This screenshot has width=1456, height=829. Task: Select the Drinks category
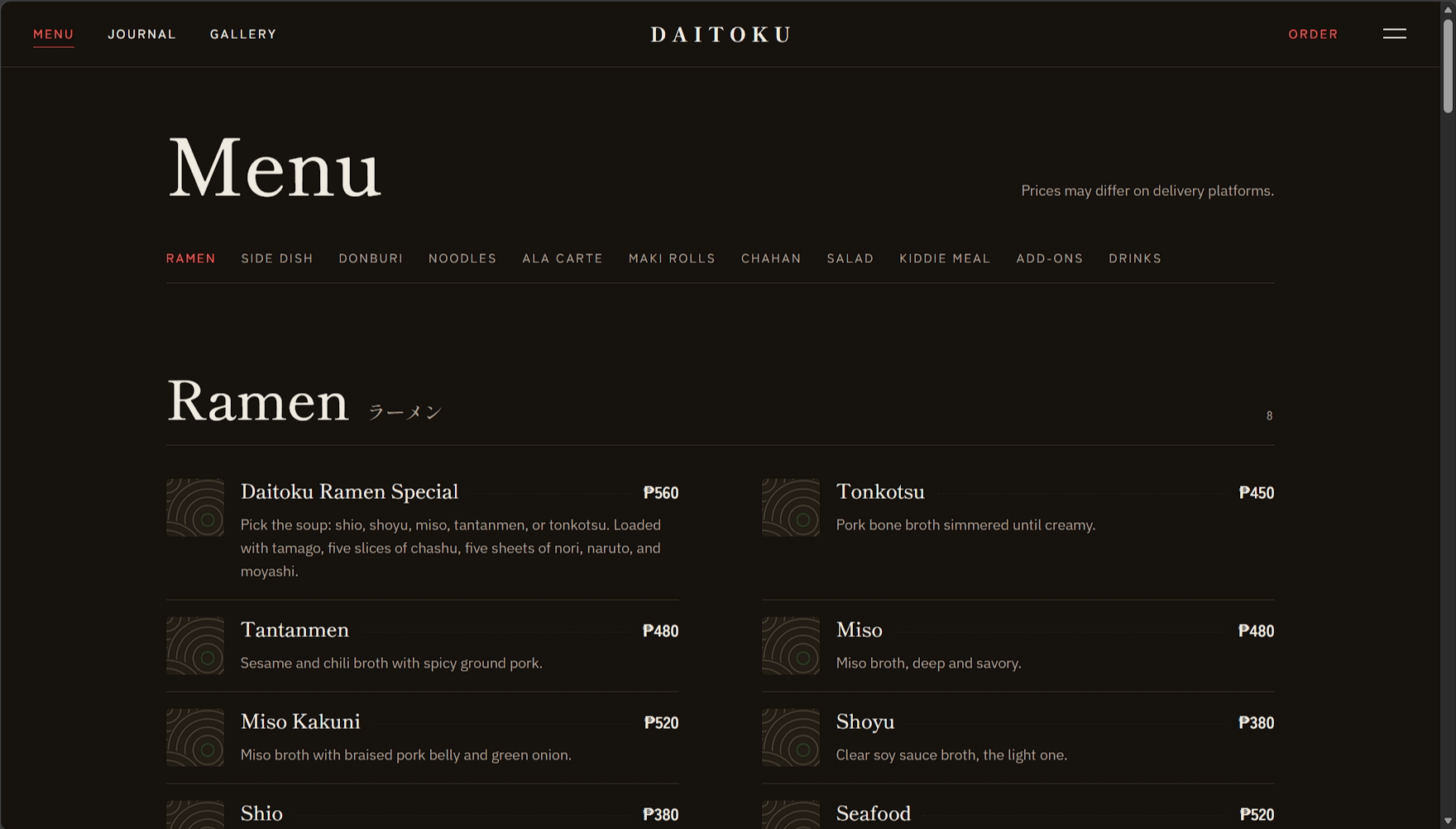click(1135, 258)
